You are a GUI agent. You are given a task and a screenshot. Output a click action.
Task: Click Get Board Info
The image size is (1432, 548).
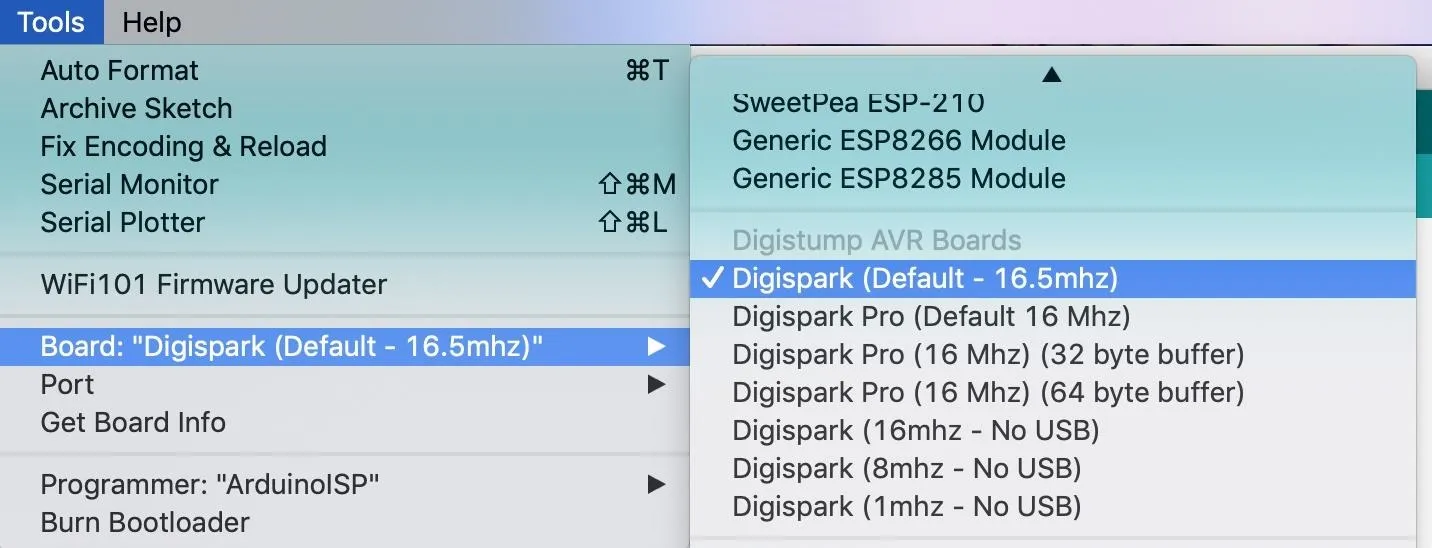(345, 423)
